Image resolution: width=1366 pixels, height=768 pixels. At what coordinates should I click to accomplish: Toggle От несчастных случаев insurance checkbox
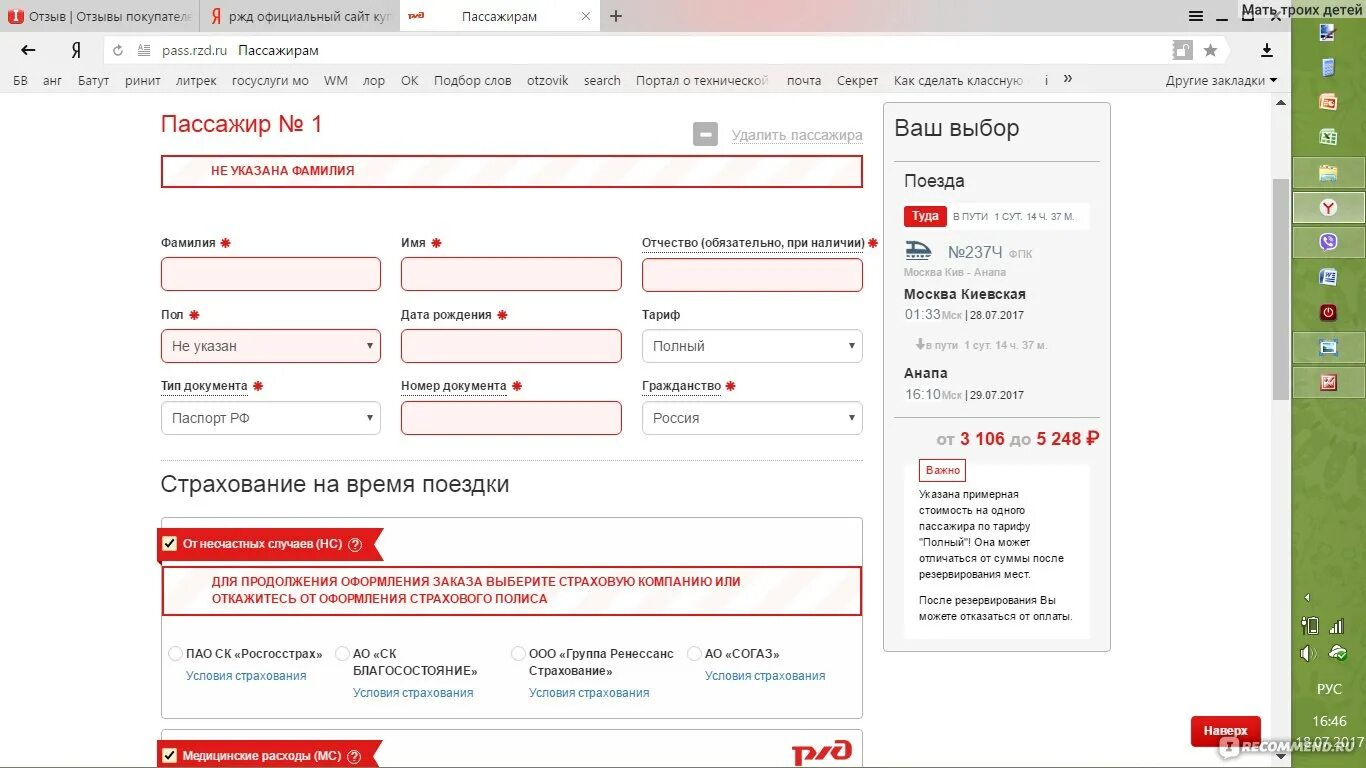(169, 544)
